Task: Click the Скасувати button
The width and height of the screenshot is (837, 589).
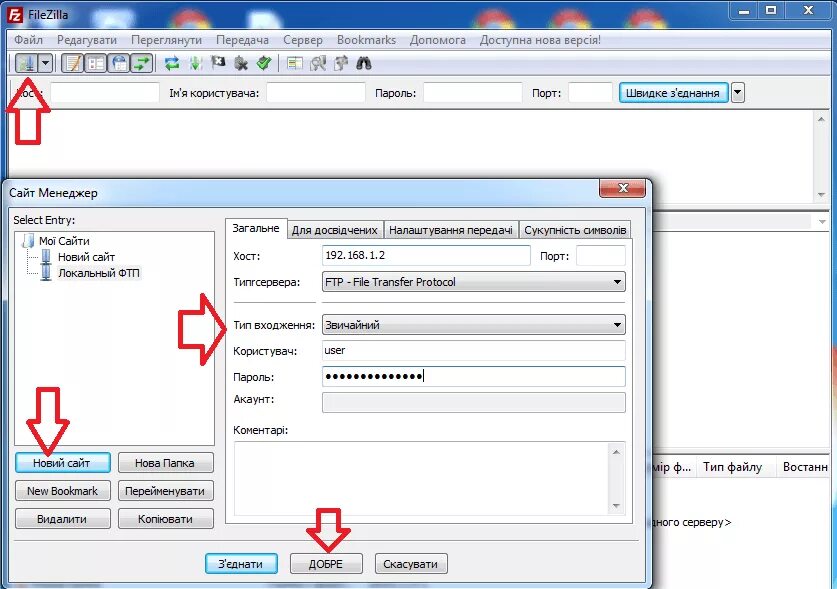Action: pyautogui.click(x=411, y=564)
